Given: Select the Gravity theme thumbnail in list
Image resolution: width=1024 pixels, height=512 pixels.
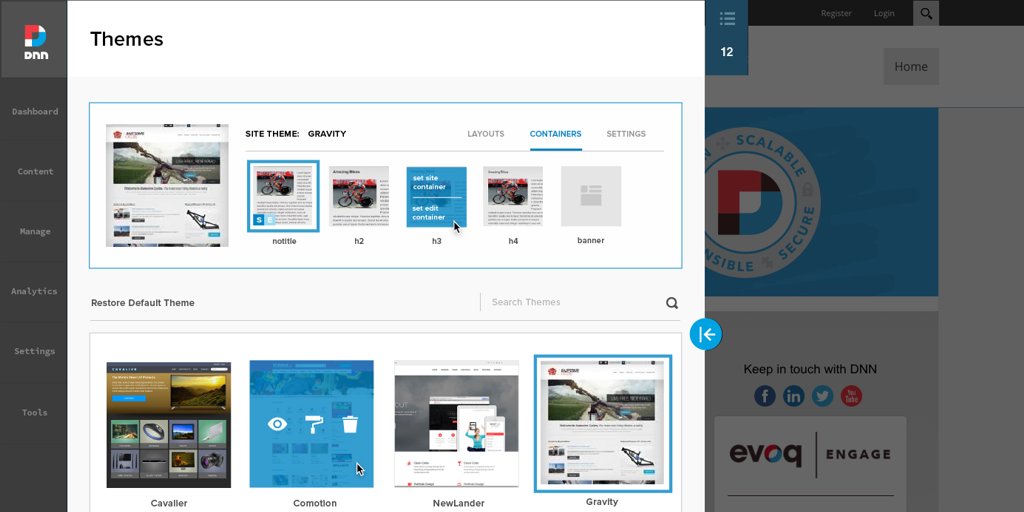Looking at the screenshot, I should point(603,423).
